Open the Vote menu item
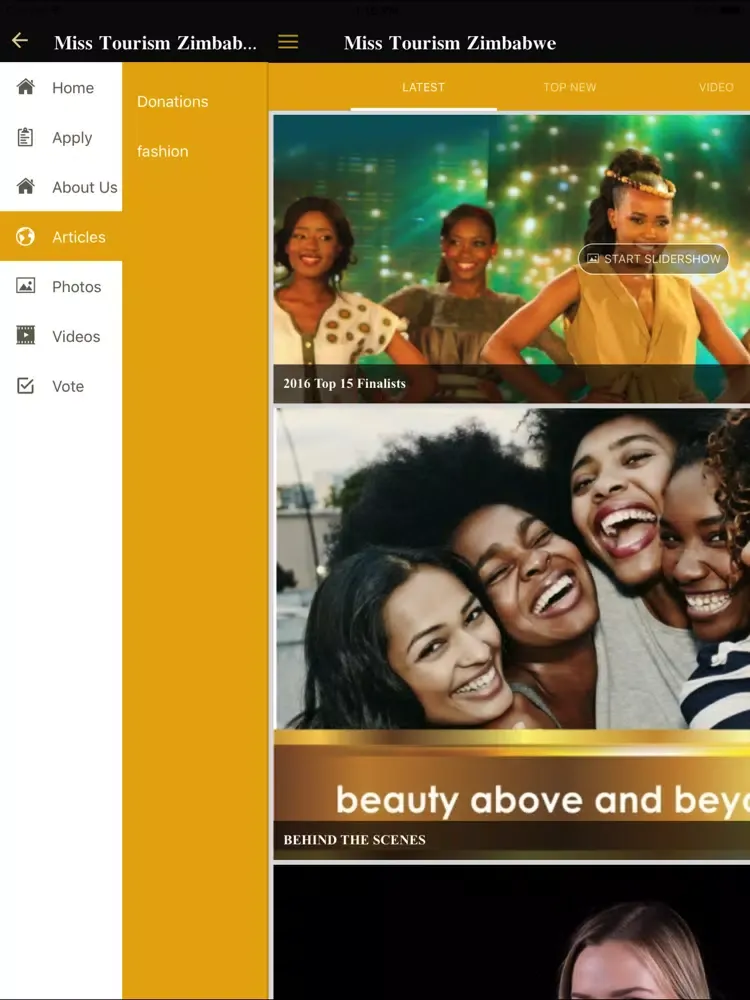The image size is (750, 1000). [61, 386]
